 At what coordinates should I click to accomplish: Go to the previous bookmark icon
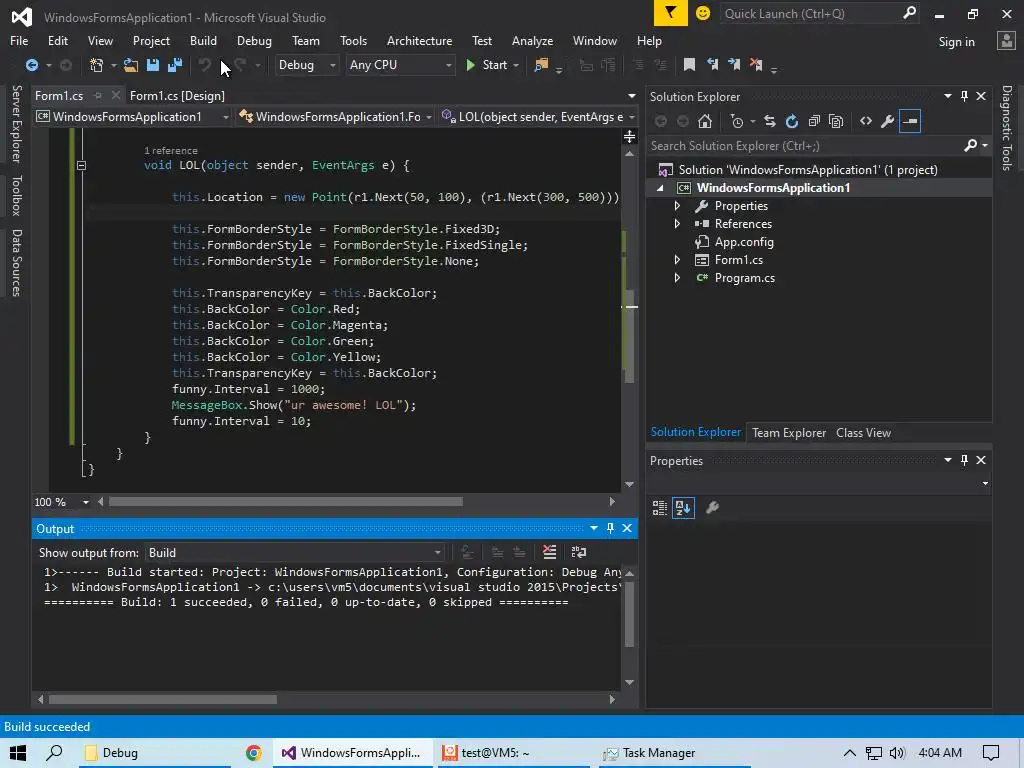pos(712,64)
